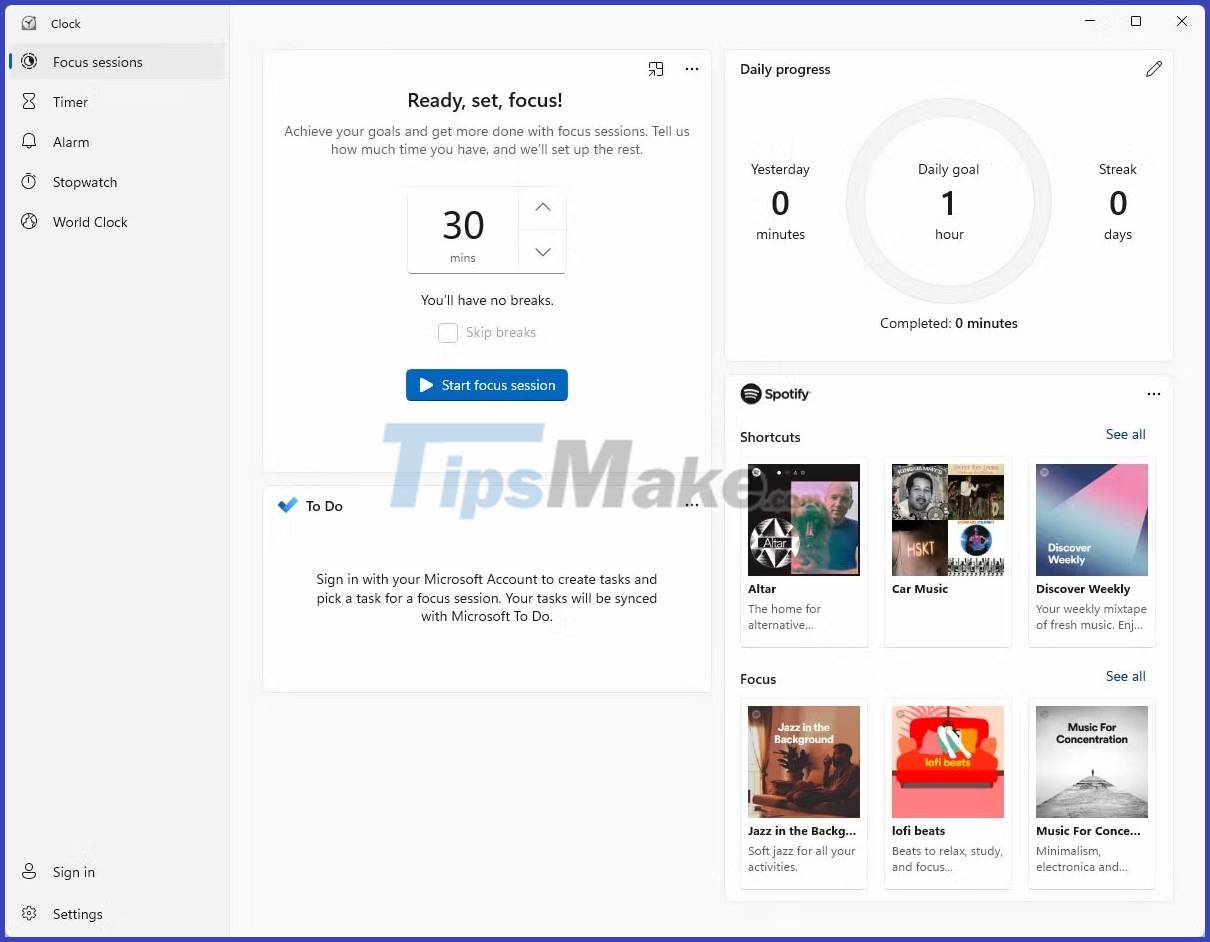This screenshot has height=942, width=1210.
Task: Switch to the Stopwatch
Action: point(83,181)
